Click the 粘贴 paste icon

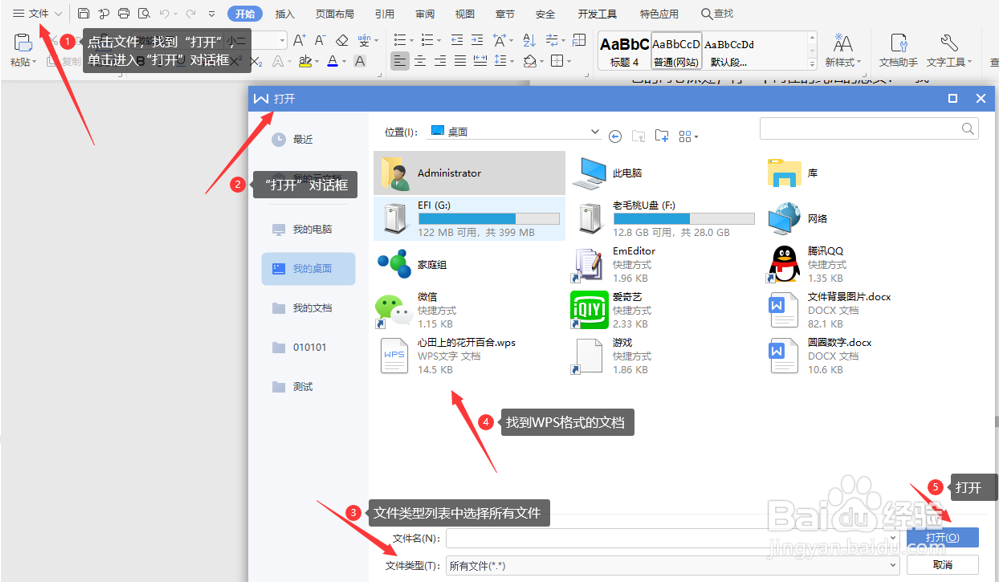point(23,43)
